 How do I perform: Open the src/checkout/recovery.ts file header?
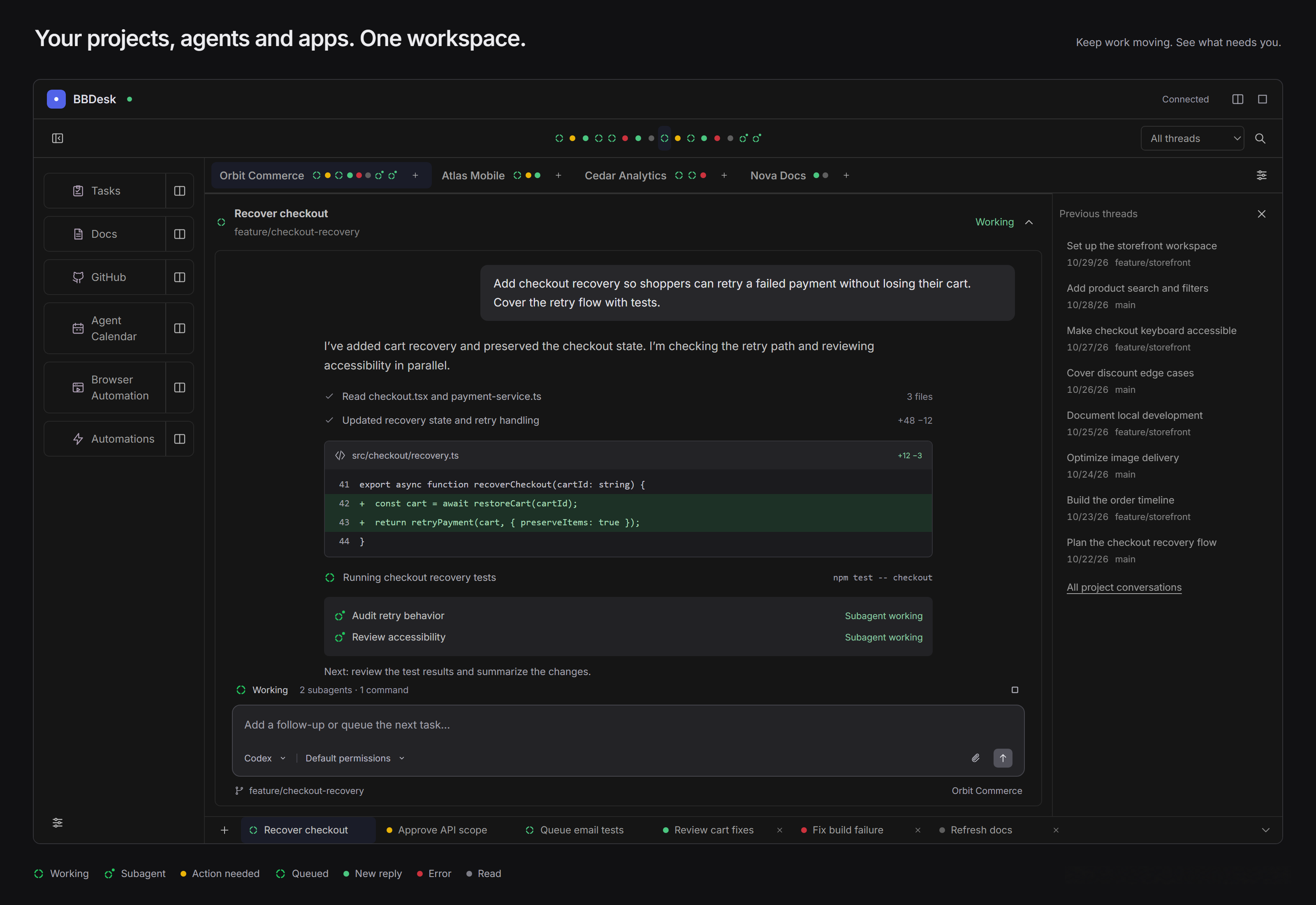click(x=628, y=456)
